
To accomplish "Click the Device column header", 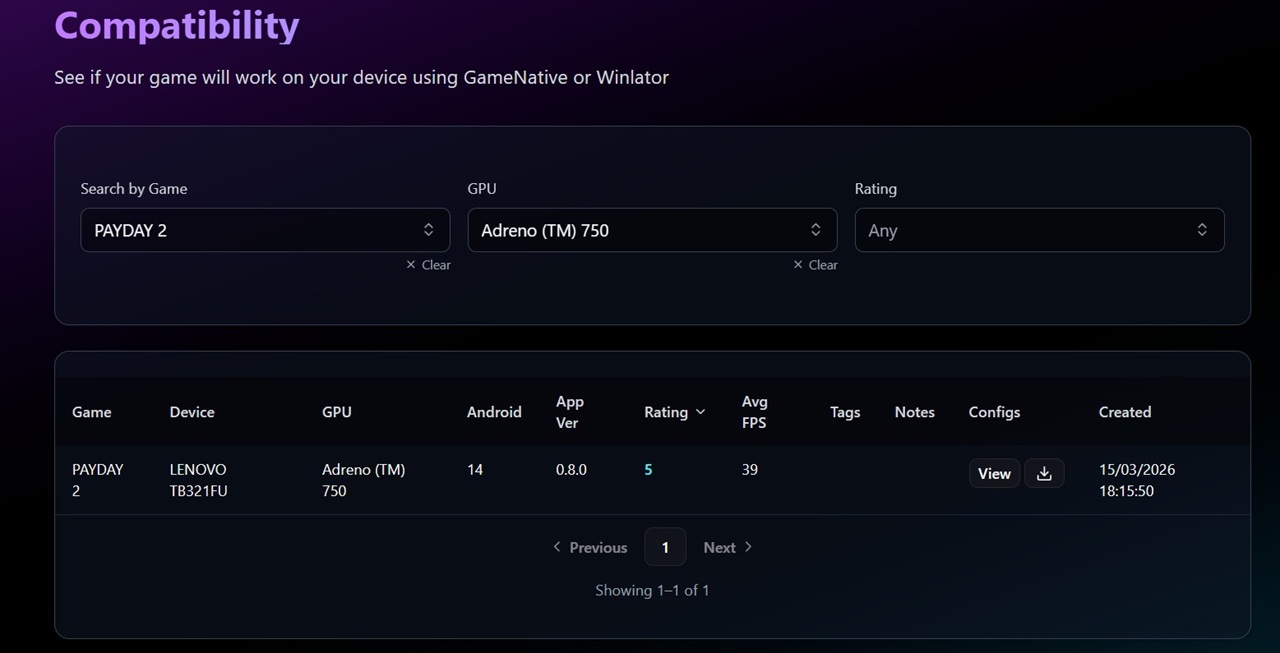I will click(192, 412).
